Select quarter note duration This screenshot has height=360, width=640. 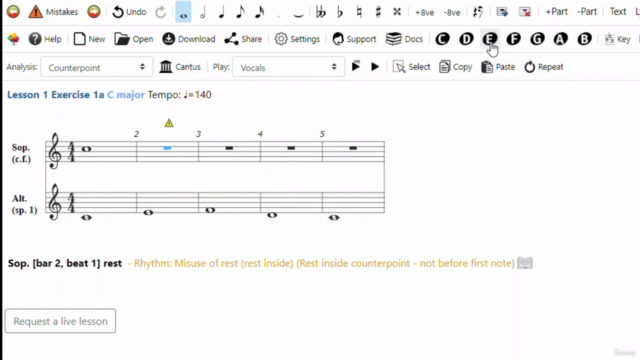click(222, 12)
